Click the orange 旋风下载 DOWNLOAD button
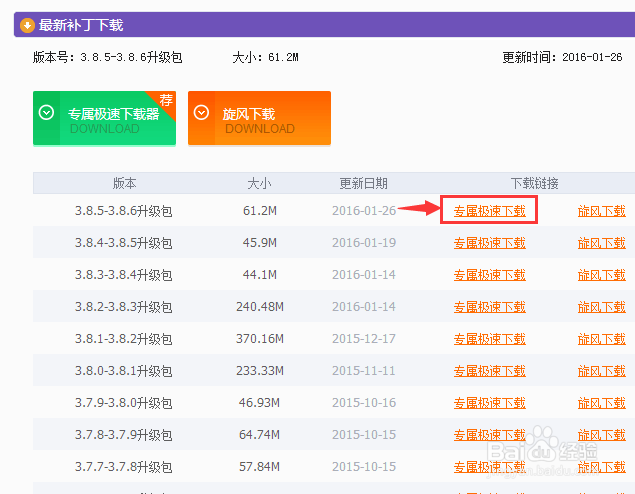 click(x=260, y=118)
